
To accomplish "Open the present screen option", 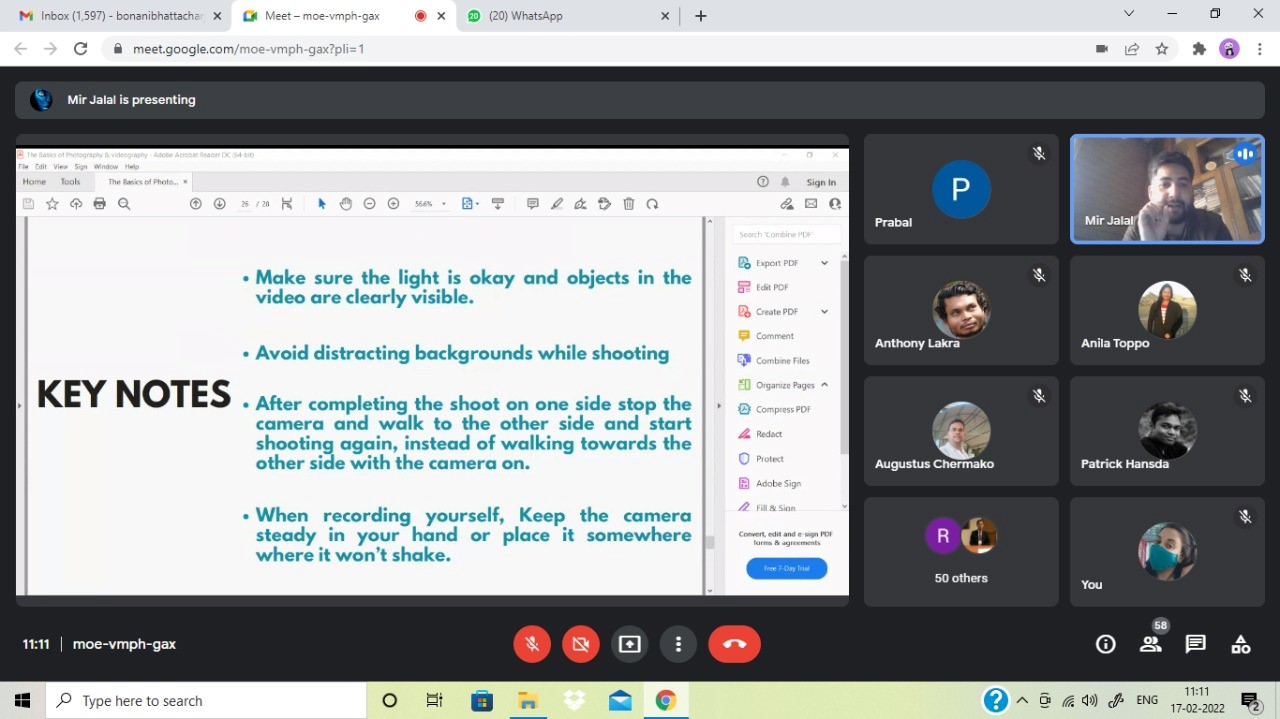I will (x=629, y=644).
